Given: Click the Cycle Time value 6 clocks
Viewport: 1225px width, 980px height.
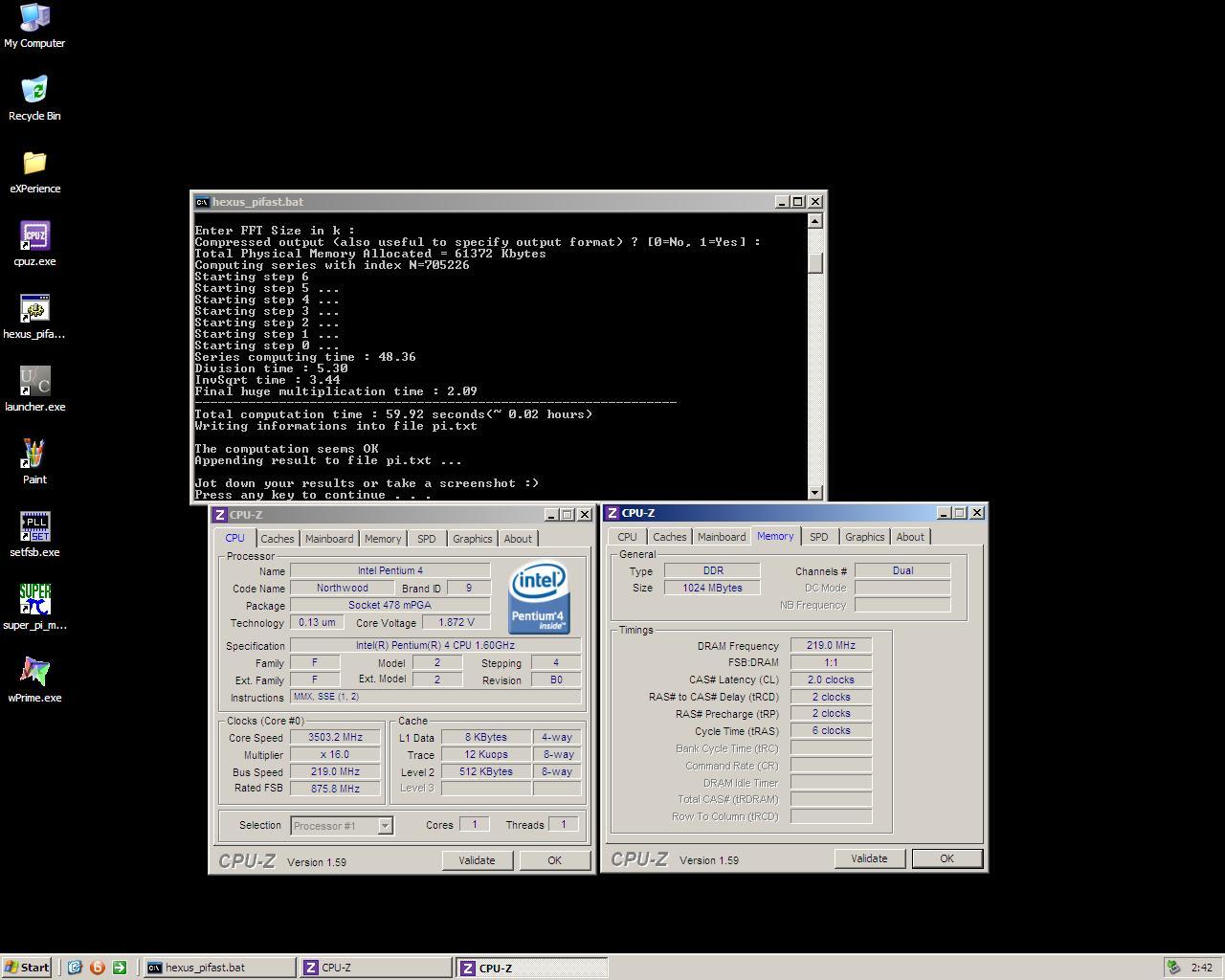Looking at the screenshot, I should (831, 731).
